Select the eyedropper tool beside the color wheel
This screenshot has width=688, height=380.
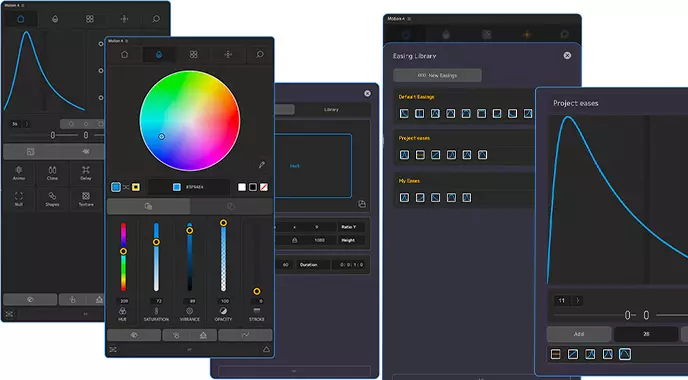262,165
